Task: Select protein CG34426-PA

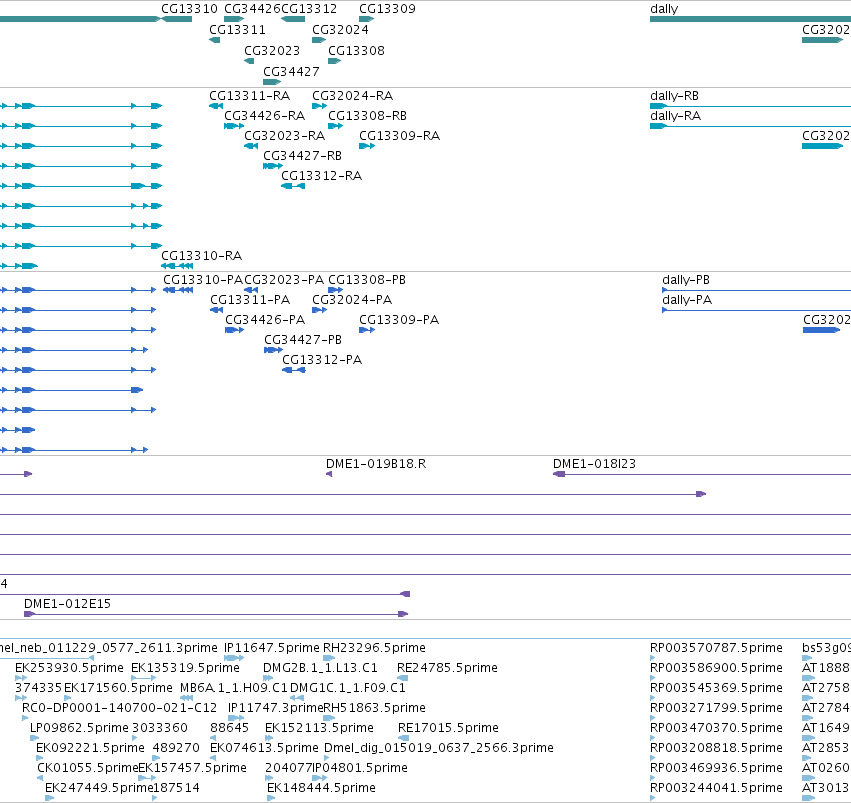Action: 265,320
